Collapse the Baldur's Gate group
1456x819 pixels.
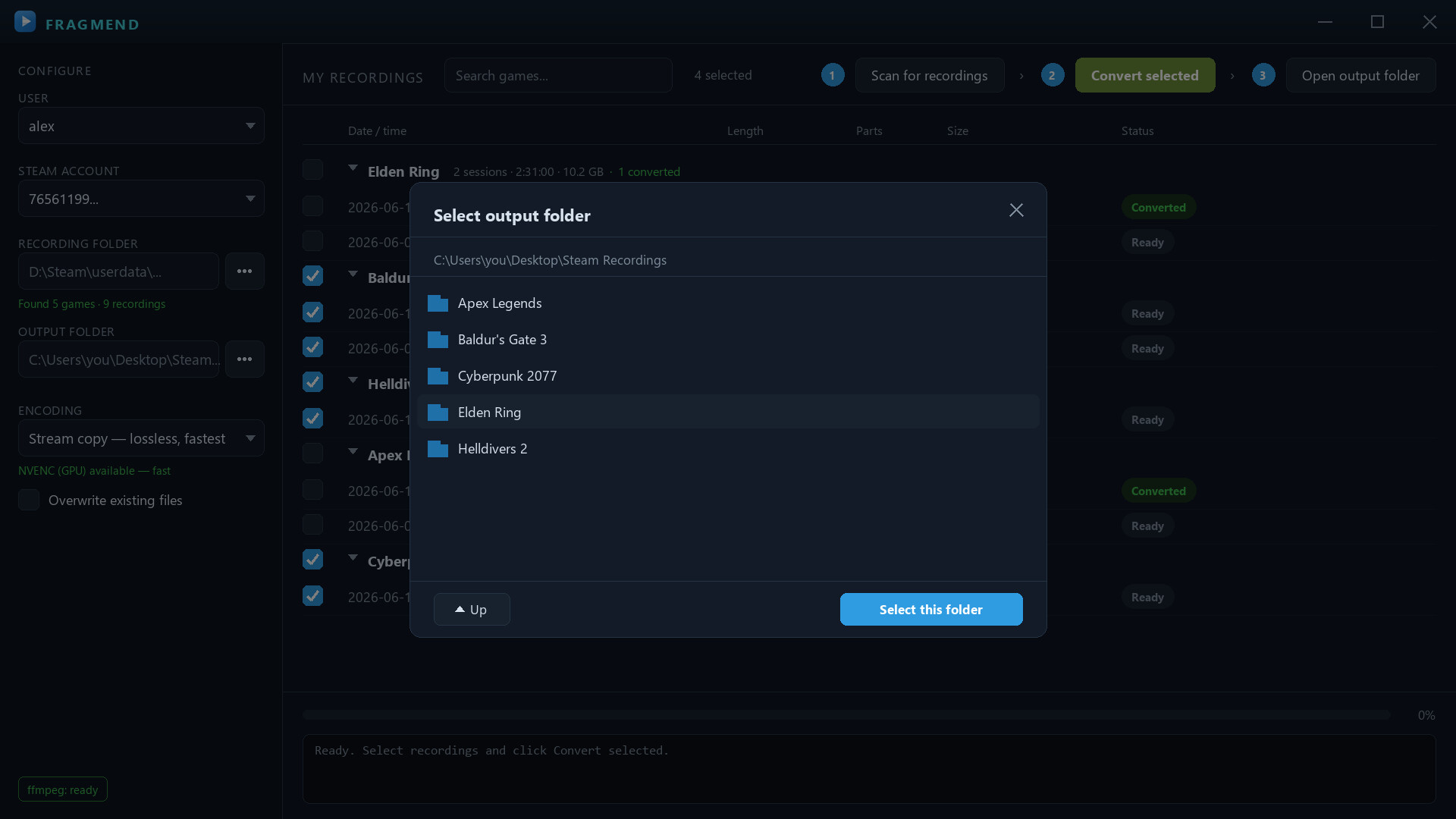(x=353, y=275)
